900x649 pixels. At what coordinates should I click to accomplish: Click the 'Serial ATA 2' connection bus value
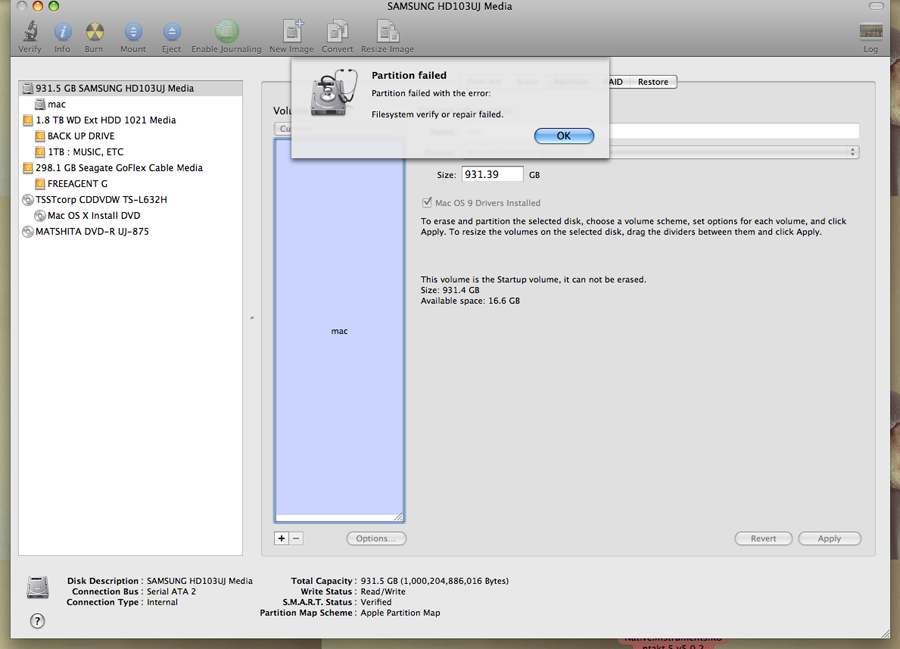click(171, 592)
